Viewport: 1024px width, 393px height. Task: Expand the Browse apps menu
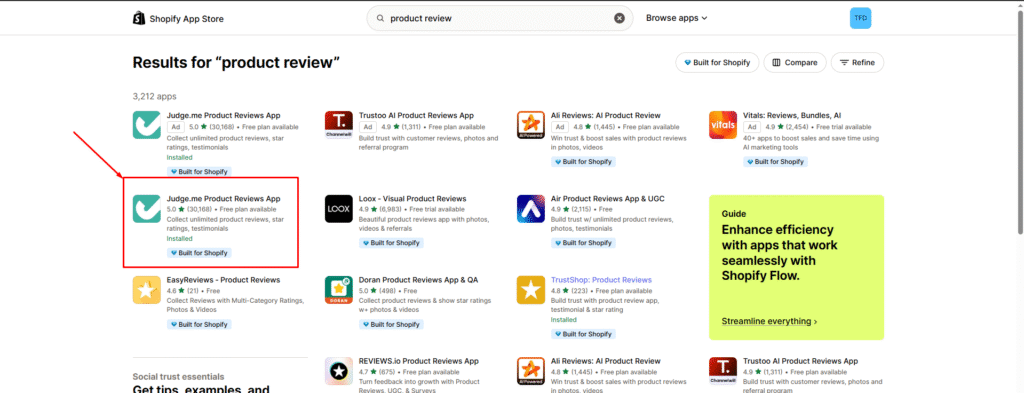point(677,18)
